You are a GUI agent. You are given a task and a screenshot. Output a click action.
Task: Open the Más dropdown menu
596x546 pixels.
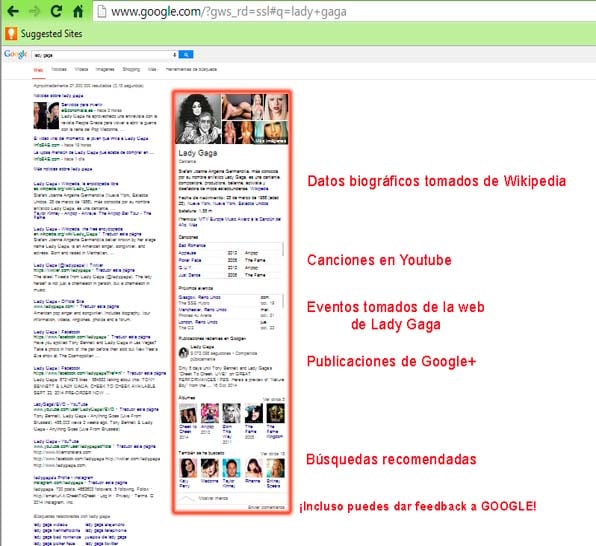152,69
